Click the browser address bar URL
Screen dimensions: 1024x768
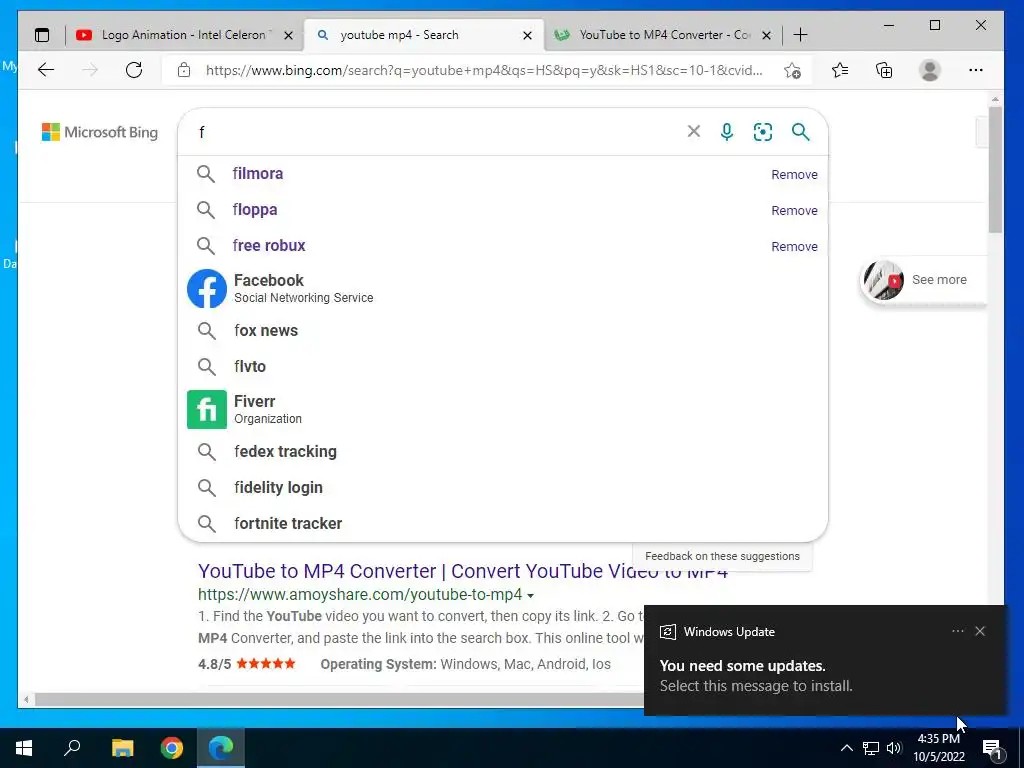tap(483, 70)
